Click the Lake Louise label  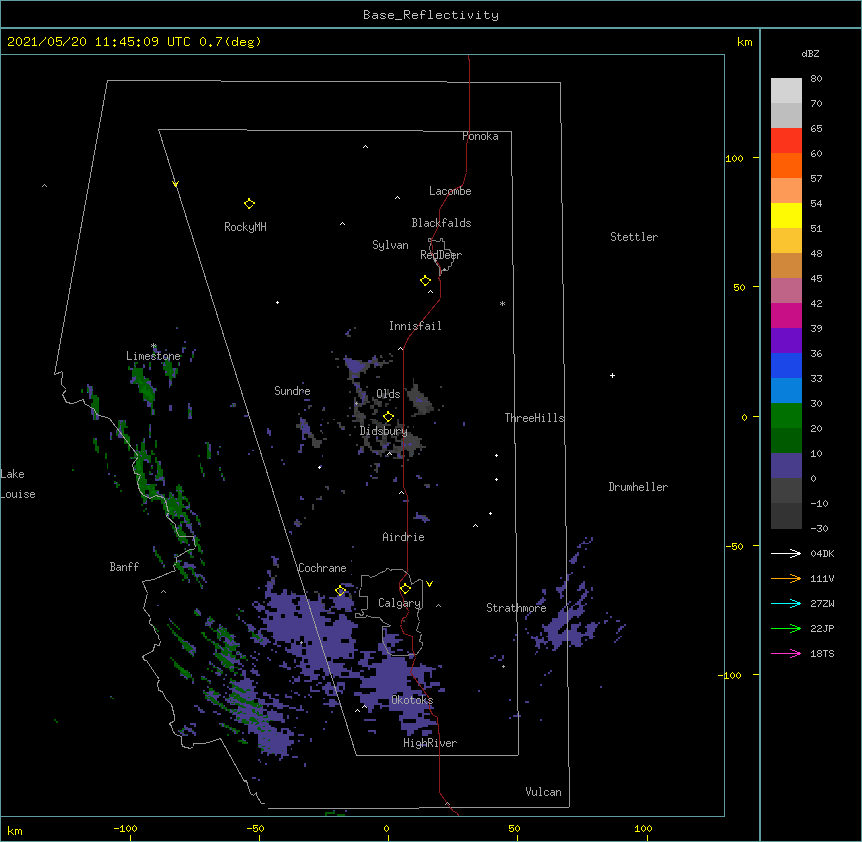point(18,484)
